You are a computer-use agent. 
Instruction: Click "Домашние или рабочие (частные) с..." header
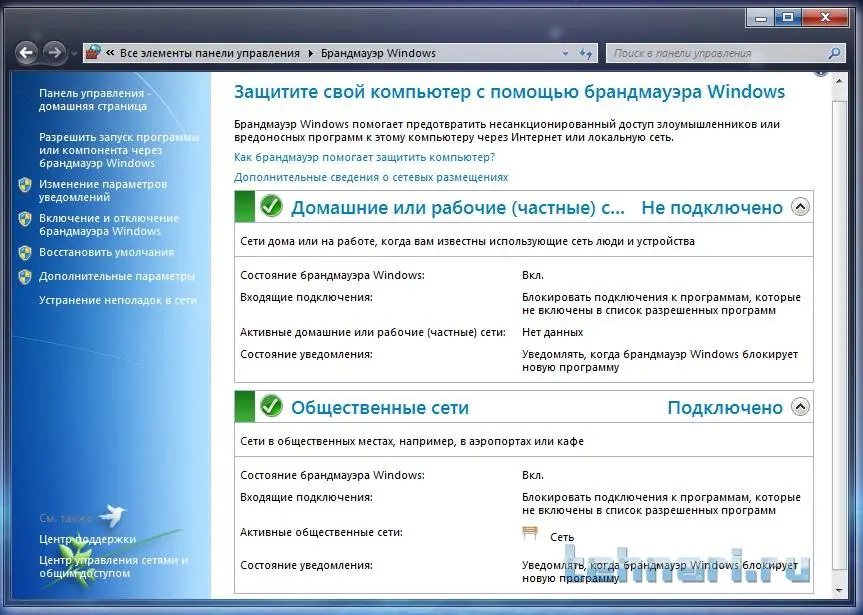[x=458, y=208]
